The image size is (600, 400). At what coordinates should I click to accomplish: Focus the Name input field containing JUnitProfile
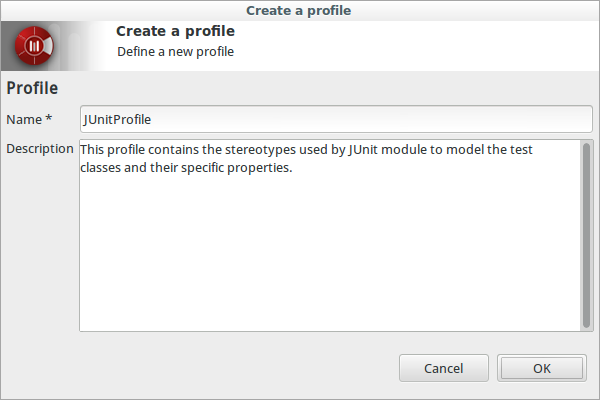click(336, 119)
